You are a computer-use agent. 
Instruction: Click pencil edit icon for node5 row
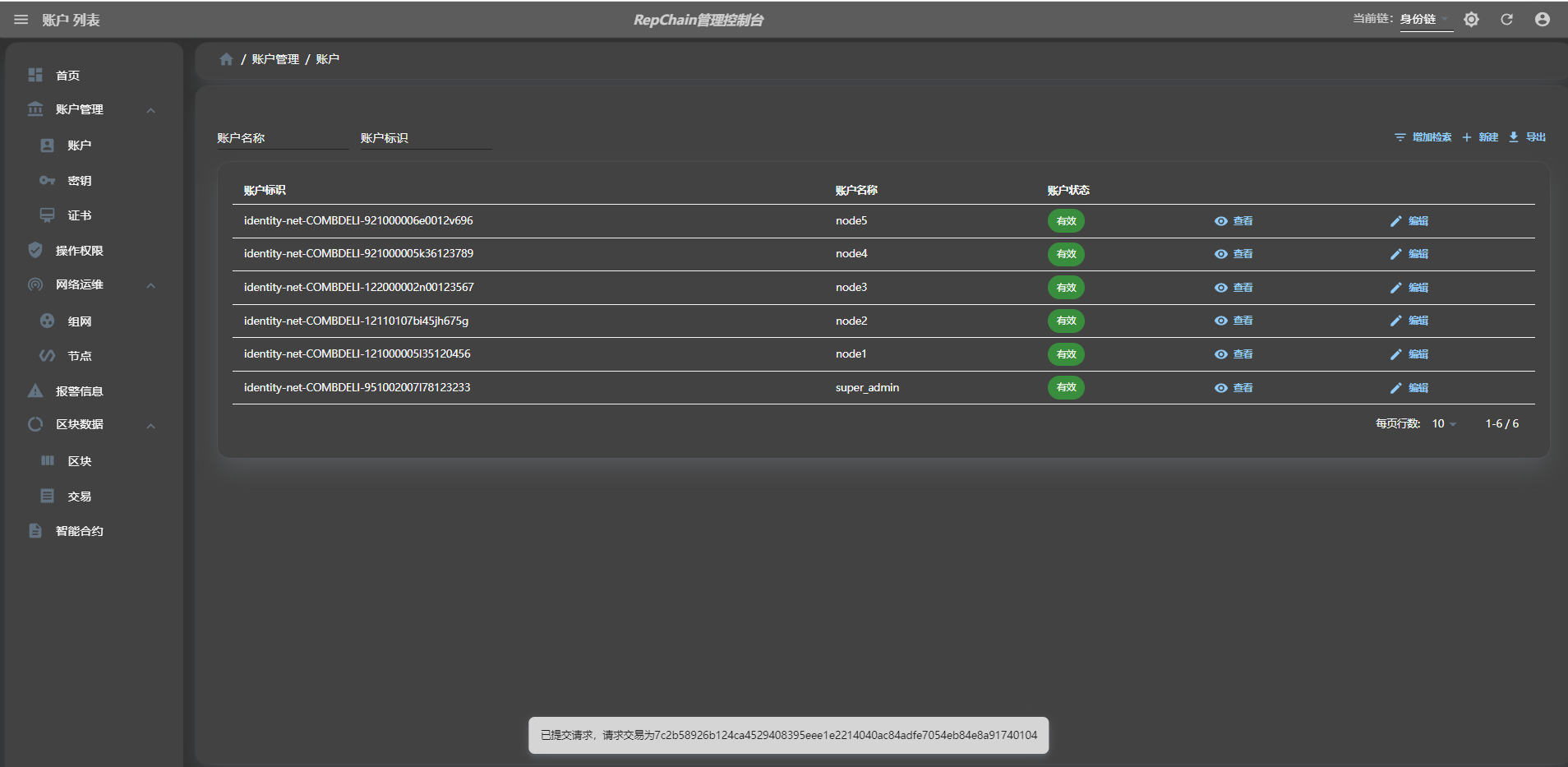tap(1395, 221)
